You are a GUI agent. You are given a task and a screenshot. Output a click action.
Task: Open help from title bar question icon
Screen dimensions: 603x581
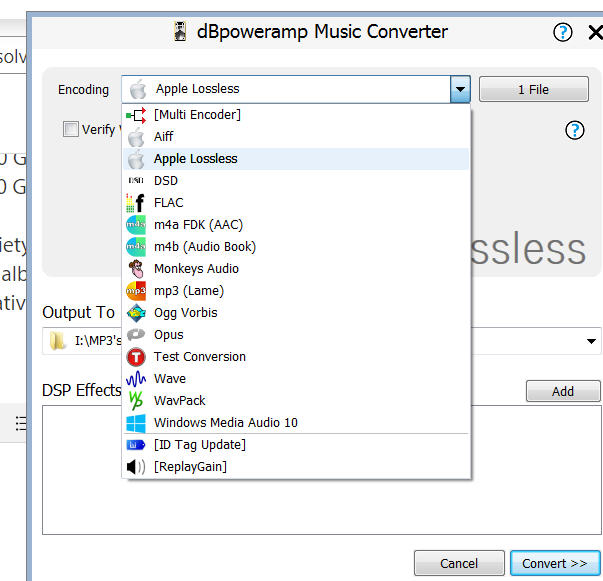tap(563, 32)
